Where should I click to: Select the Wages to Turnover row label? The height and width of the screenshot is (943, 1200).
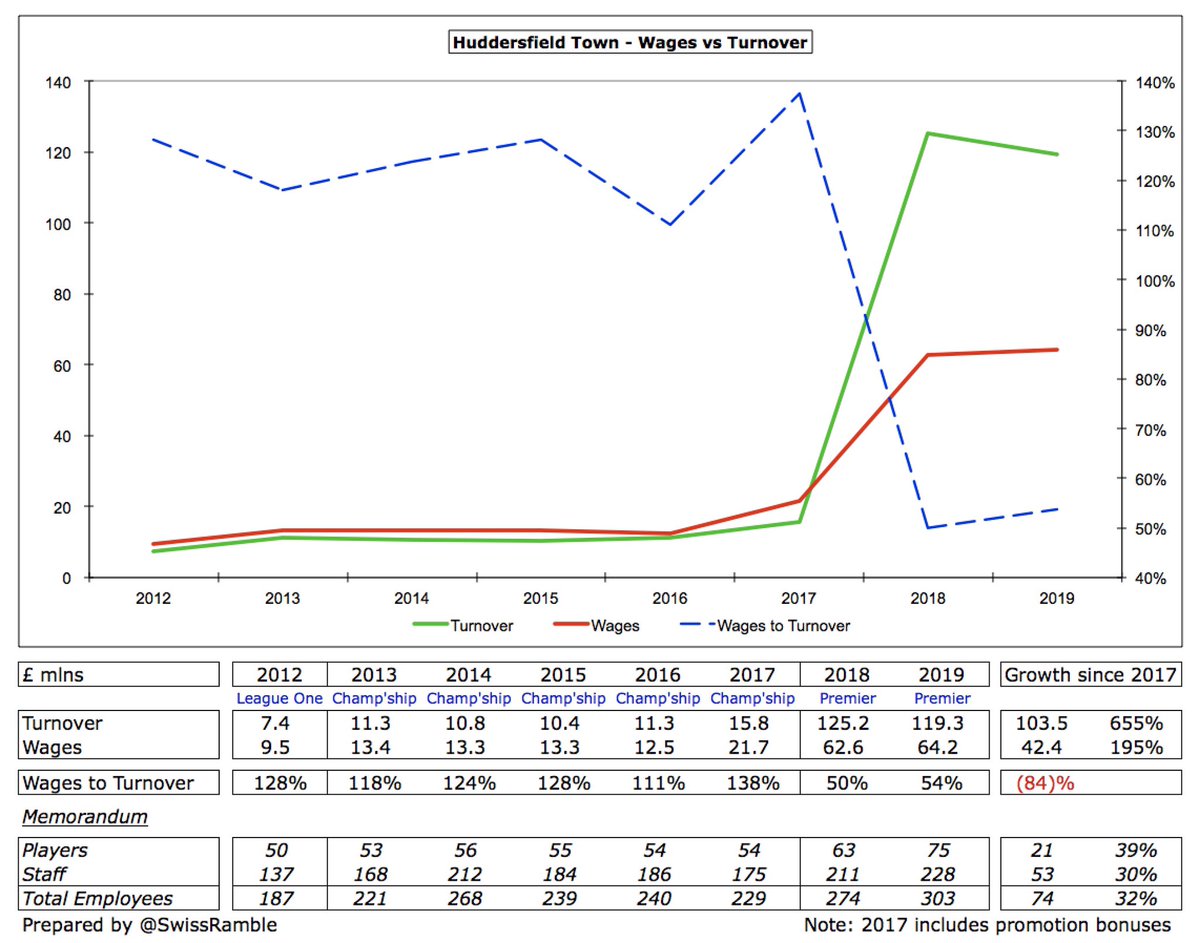click(x=110, y=784)
